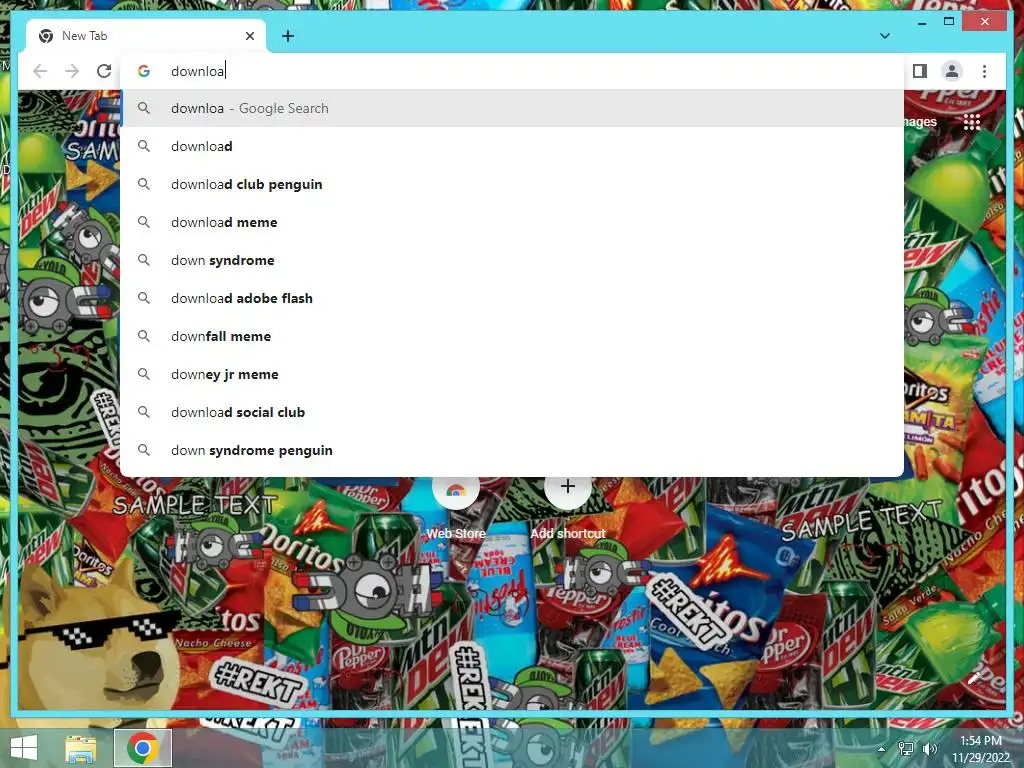Image resolution: width=1024 pixels, height=768 pixels.
Task: Select 'downloa - Google Search' suggestion
Action: (513, 108)
